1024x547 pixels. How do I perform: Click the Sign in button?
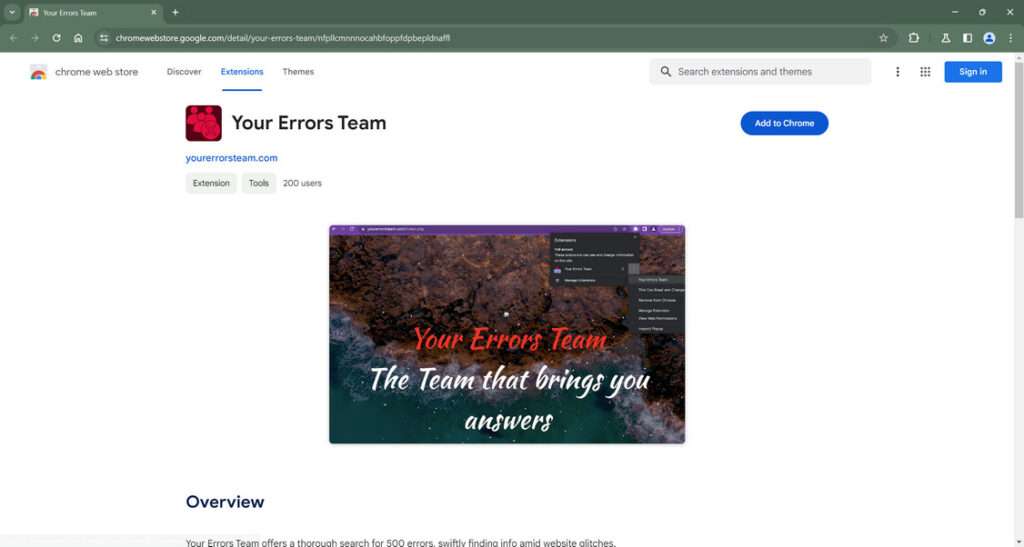click(973, 72)
